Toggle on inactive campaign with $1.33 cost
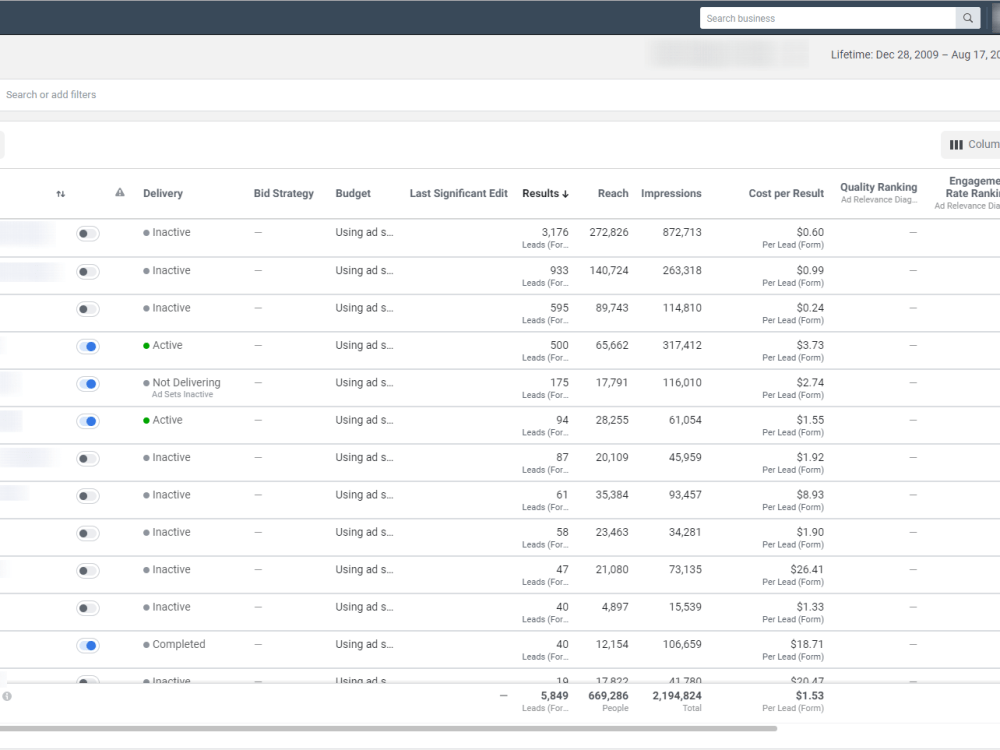Viewport: 1000px width, 750px height. [x=88, y=608]
